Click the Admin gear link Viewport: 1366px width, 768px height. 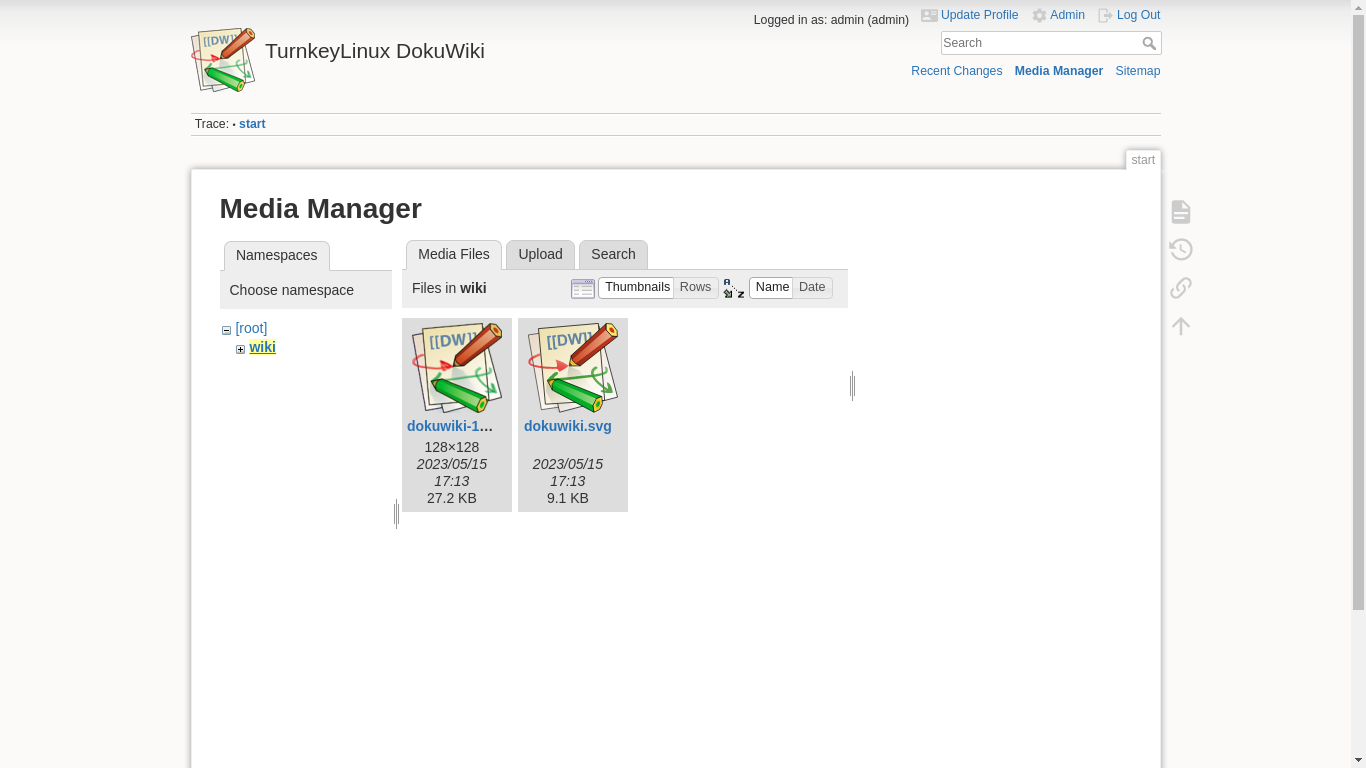pyautogui.click(x=1058, y=15)
